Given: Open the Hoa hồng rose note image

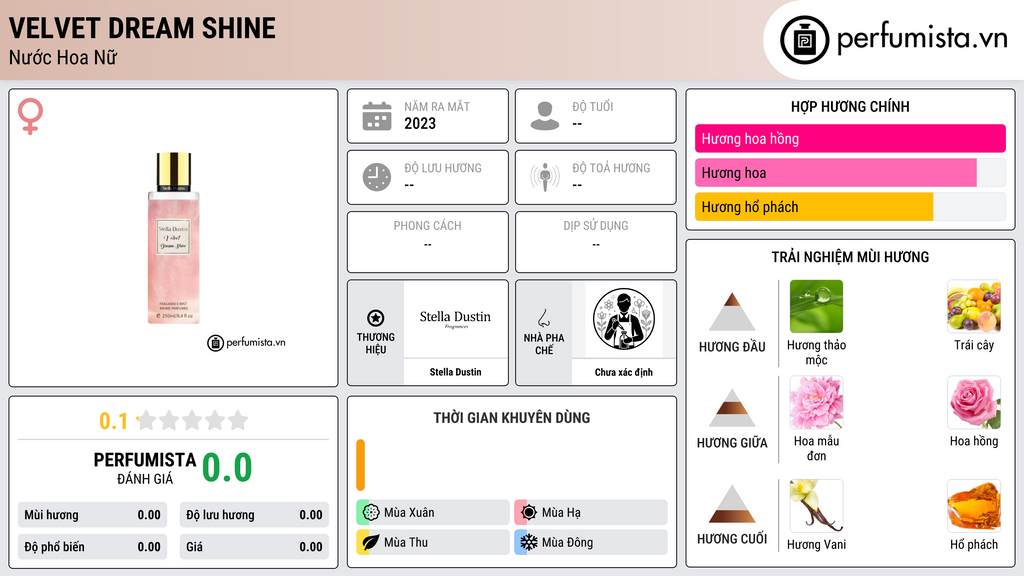Looking at the screenshot, I should point(974,402).
